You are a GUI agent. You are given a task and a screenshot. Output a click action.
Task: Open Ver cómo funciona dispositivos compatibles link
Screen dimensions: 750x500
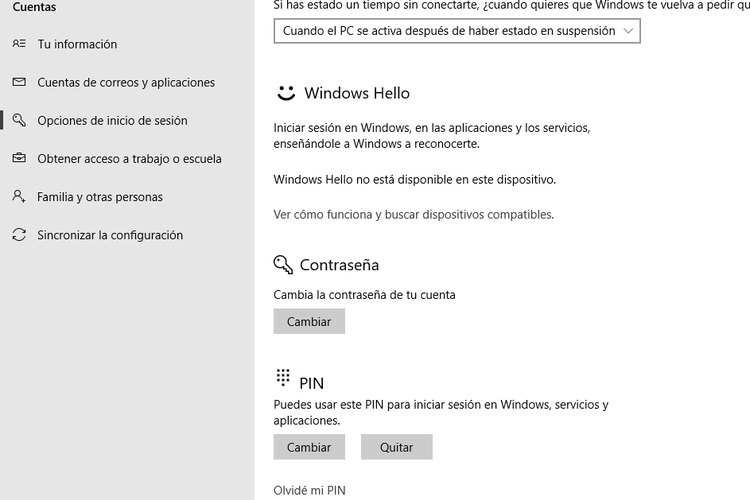click(x=414, y=214)
